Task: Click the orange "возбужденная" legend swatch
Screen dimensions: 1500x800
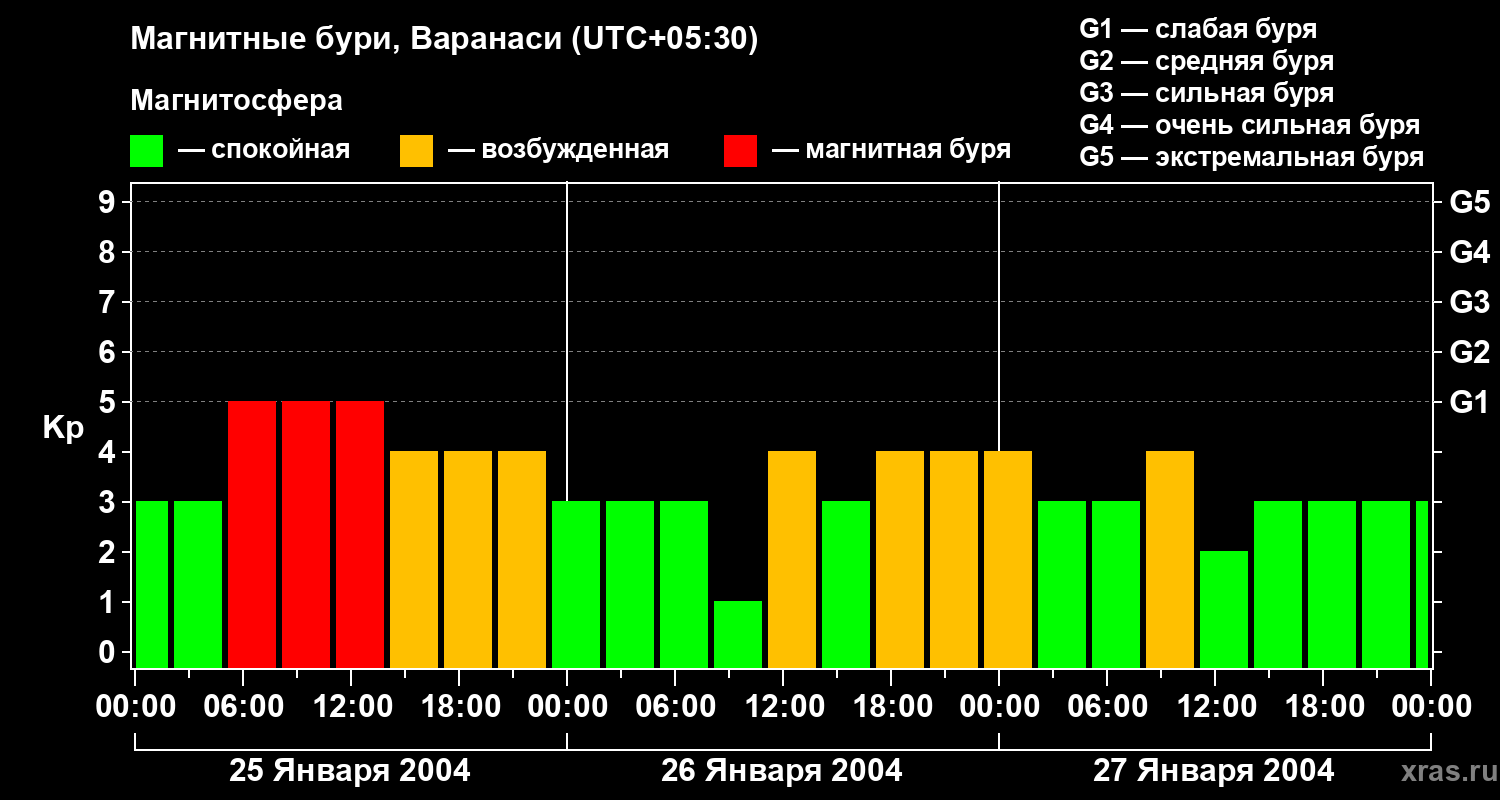Action: pyautogui.click(x=416, y=151)
